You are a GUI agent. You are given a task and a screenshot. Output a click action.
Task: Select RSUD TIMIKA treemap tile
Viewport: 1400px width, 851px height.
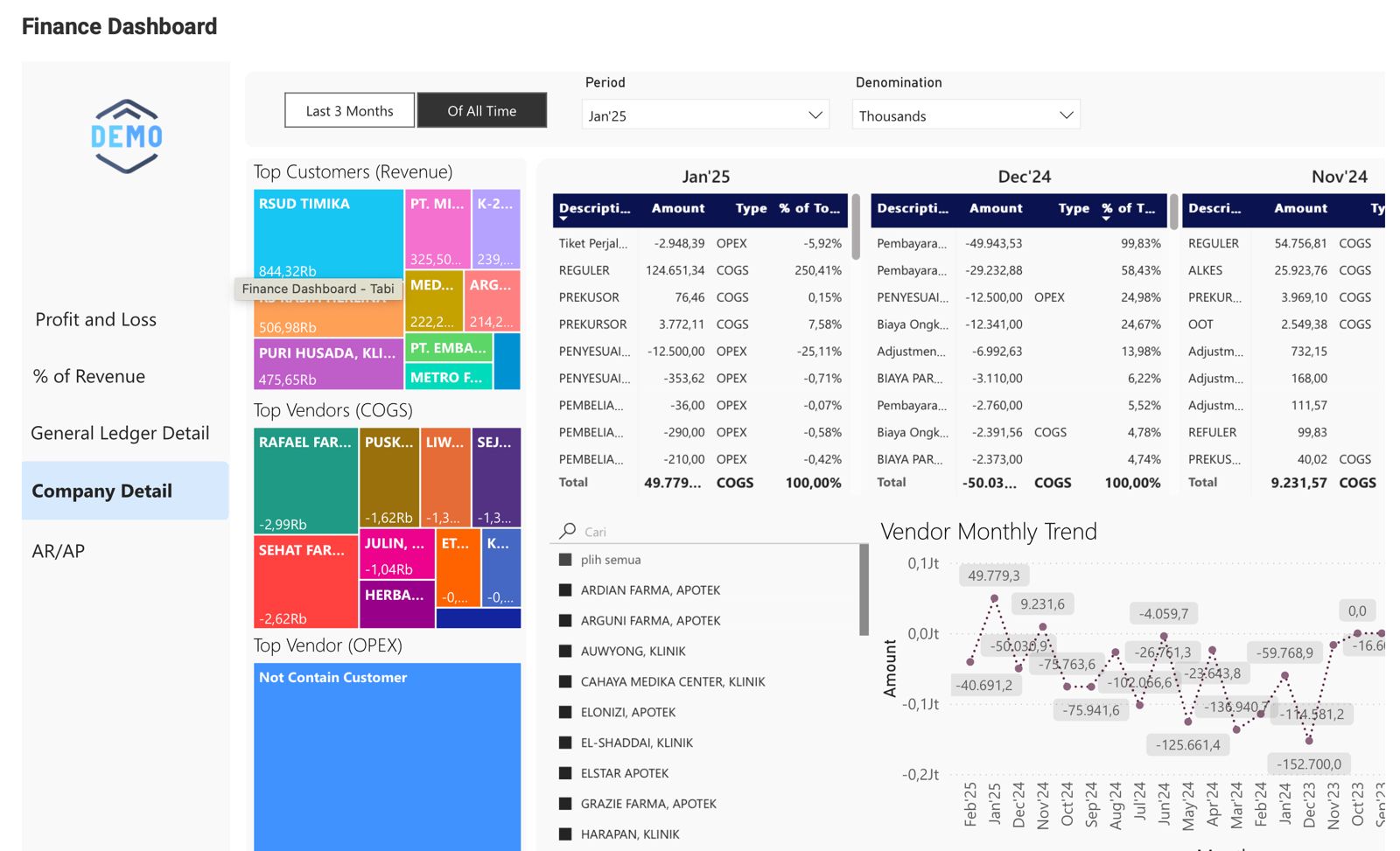[328, 235]
